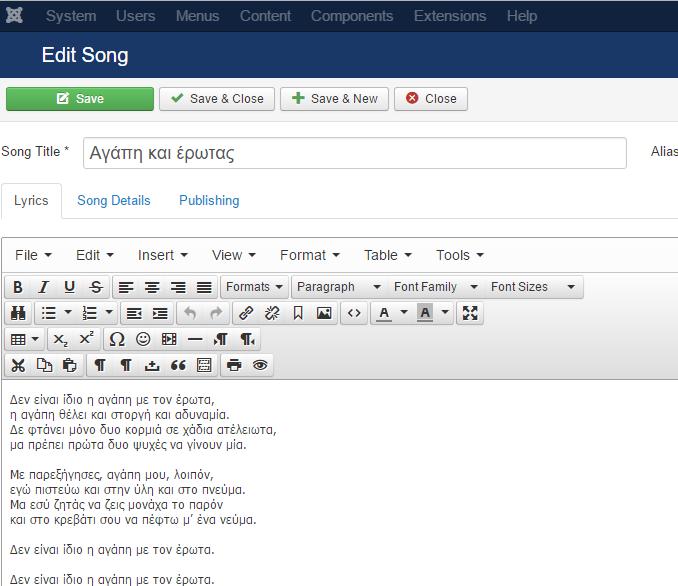Viewport: 678px width, 586px height.
Task: Insert anchor bookmark
Action: pyautogui.click(x=298, y=313)
